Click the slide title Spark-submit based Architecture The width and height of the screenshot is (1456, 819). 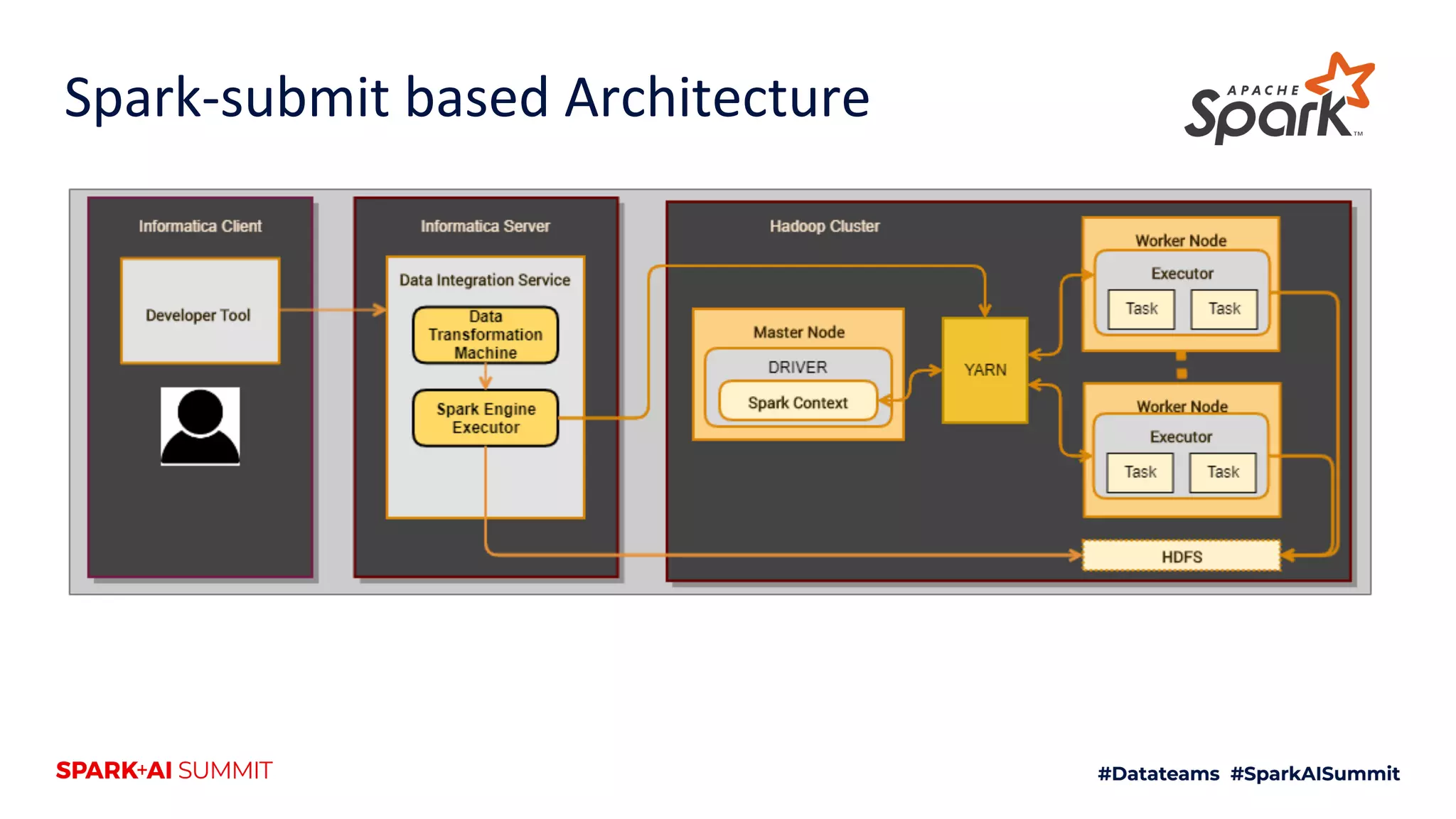click(467, 97)
